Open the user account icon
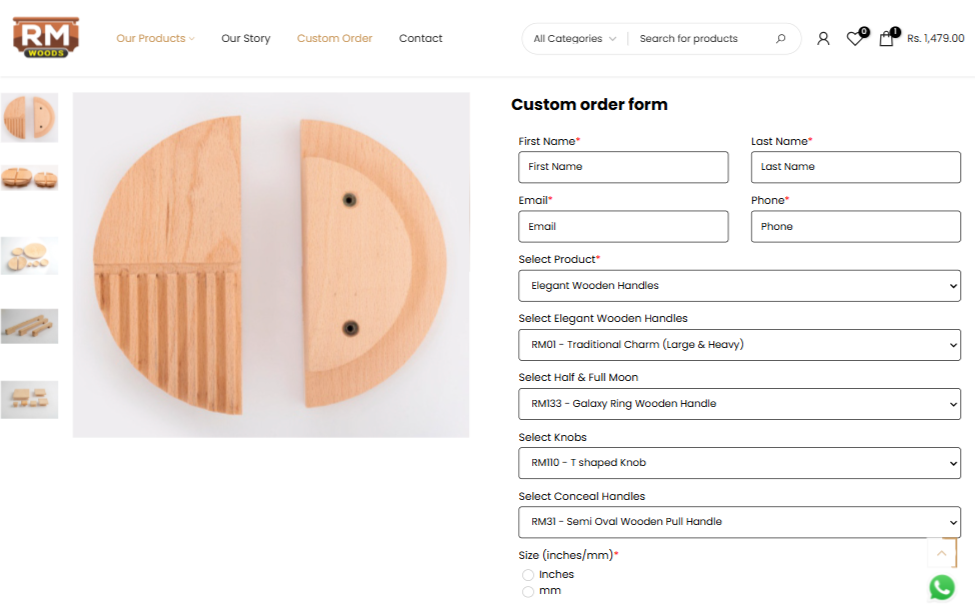The height and width of the screenshot is (610, 975). pyautogui.click(x=823, y=39)
